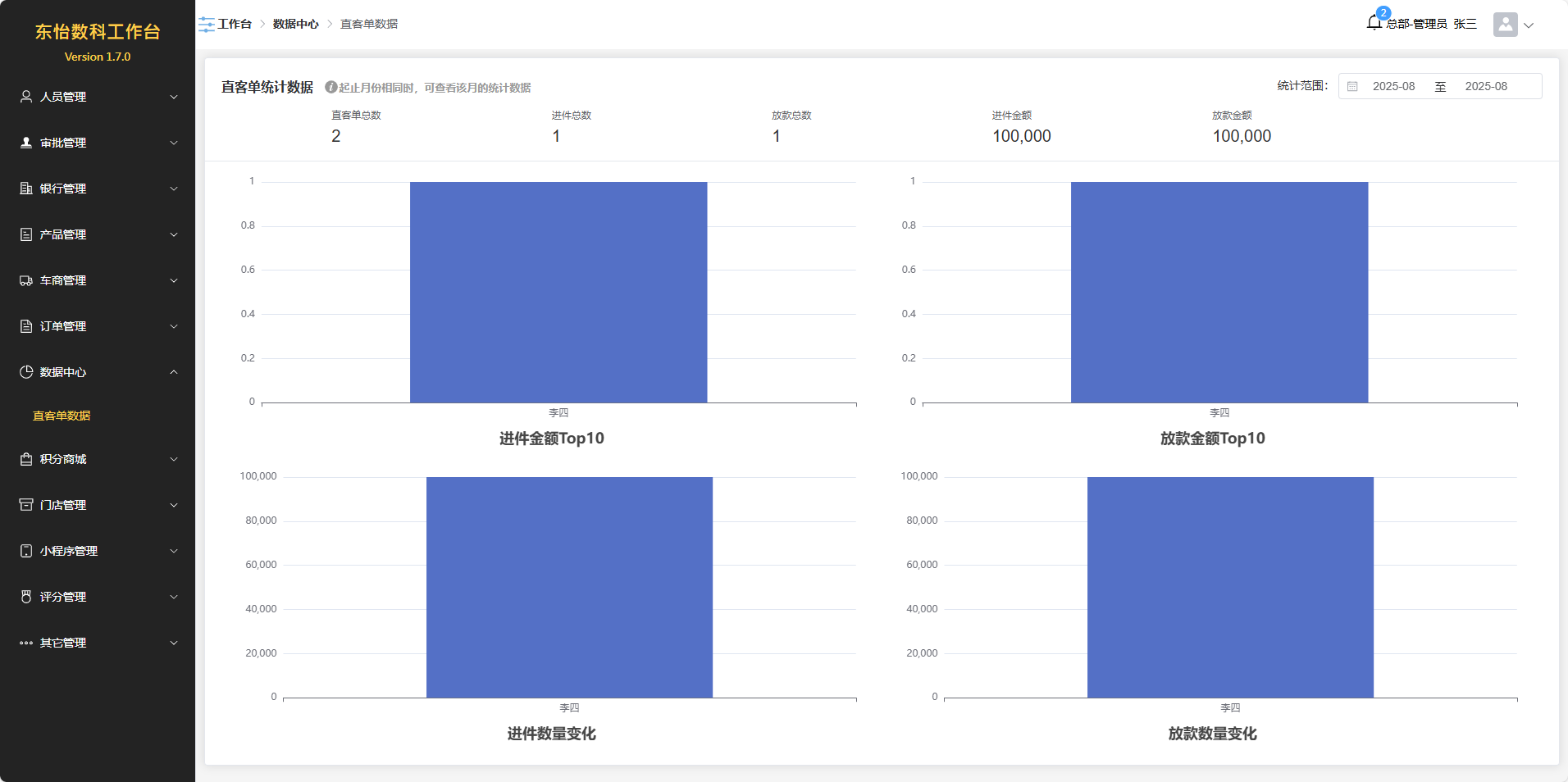Click the notification bell icon

click(1374, 23)
